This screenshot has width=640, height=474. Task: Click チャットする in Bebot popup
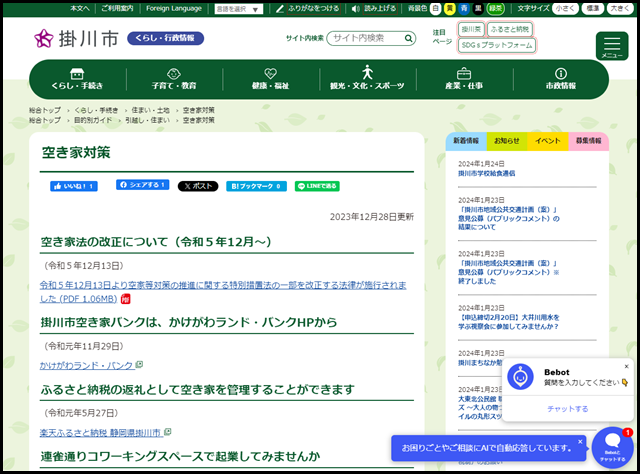click(567, 409)
